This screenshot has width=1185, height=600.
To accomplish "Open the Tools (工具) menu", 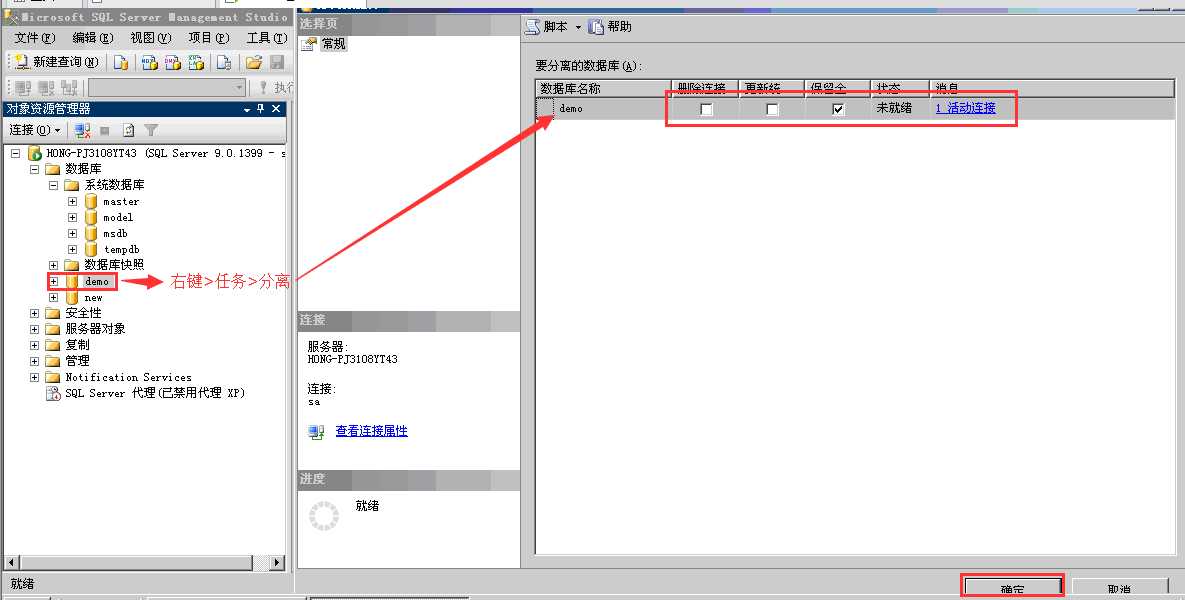I will [267, 38].
